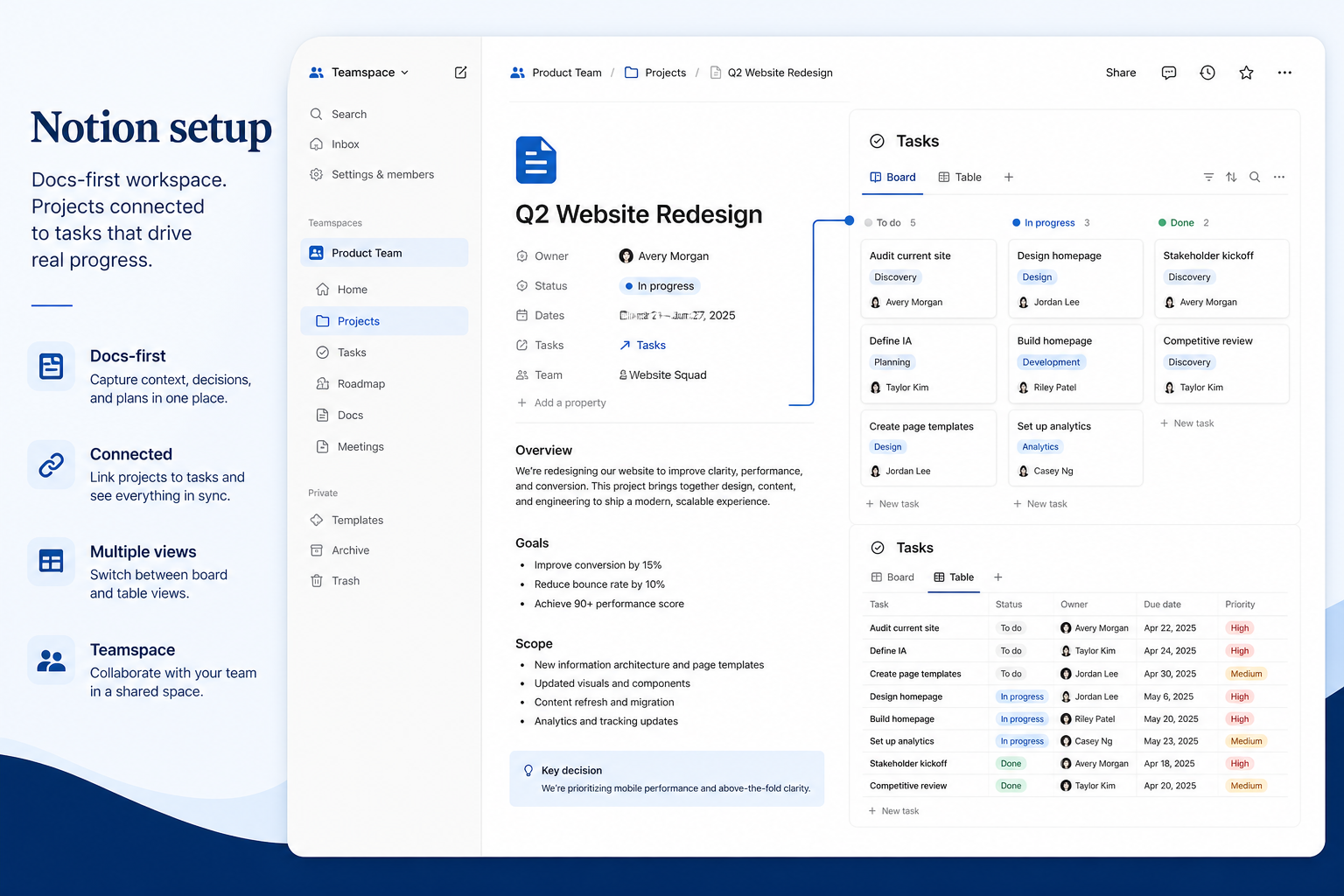Click the In progress column header
This screenshot has width=1344, height=896.
coord(1051,223)
